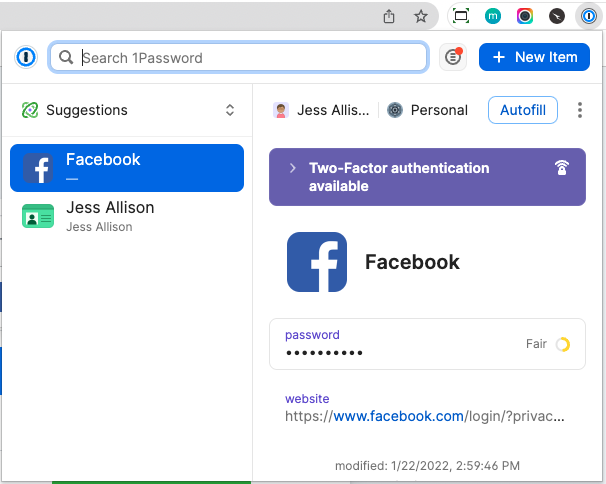Click the Facebook icon in the suggestions list
606x484 pixels.
click(x=38, y=168)
